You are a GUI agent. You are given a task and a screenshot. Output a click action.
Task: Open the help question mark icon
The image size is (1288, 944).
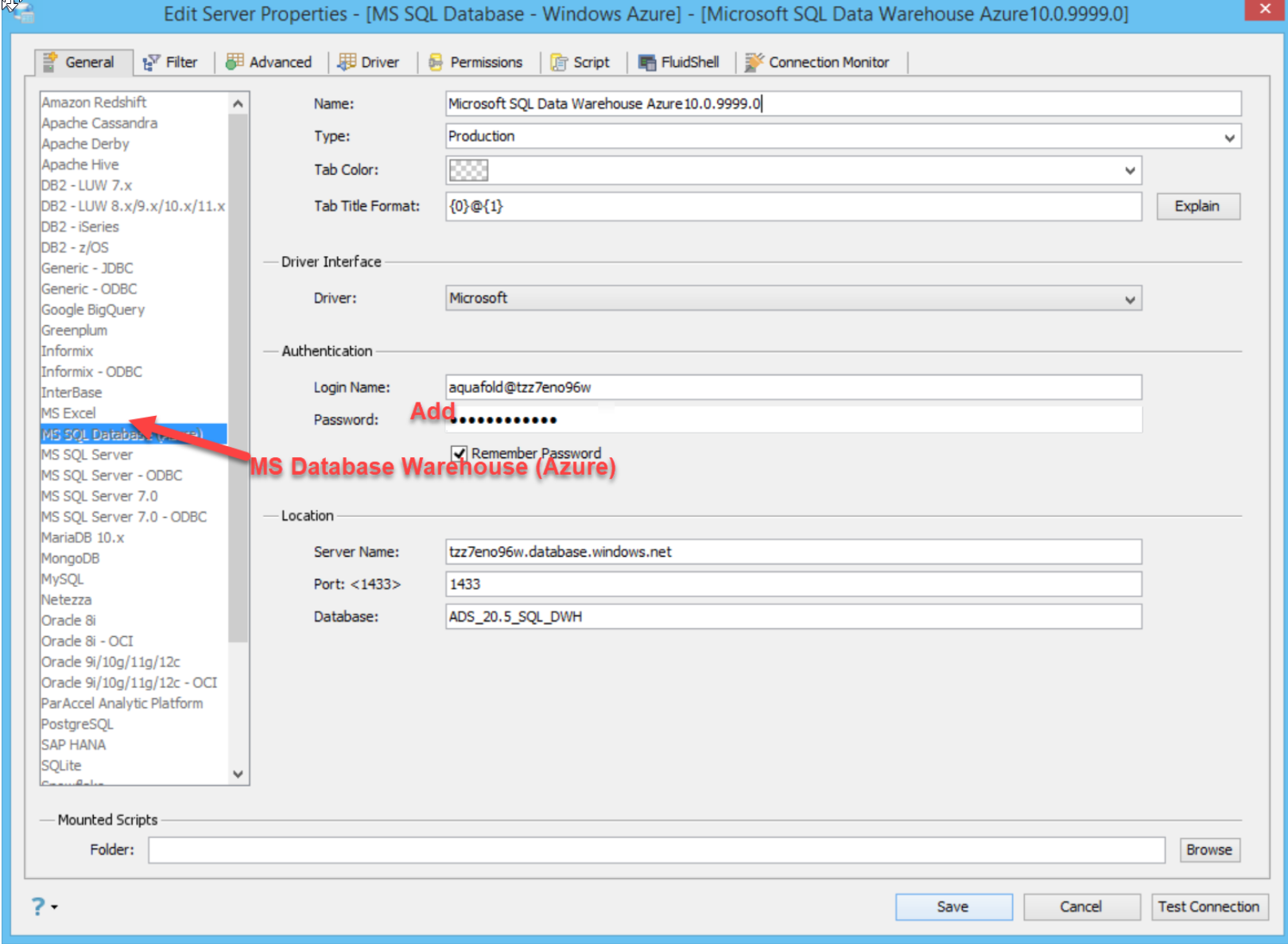(x=38, y=906)
